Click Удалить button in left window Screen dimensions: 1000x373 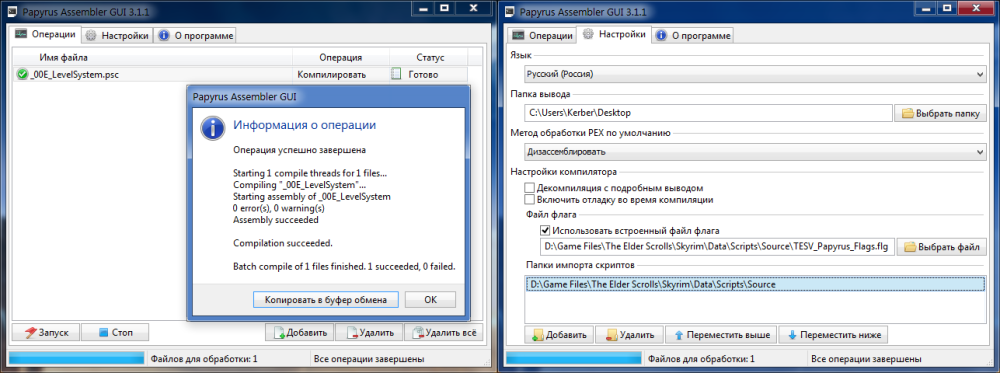[x=370, y=332]
